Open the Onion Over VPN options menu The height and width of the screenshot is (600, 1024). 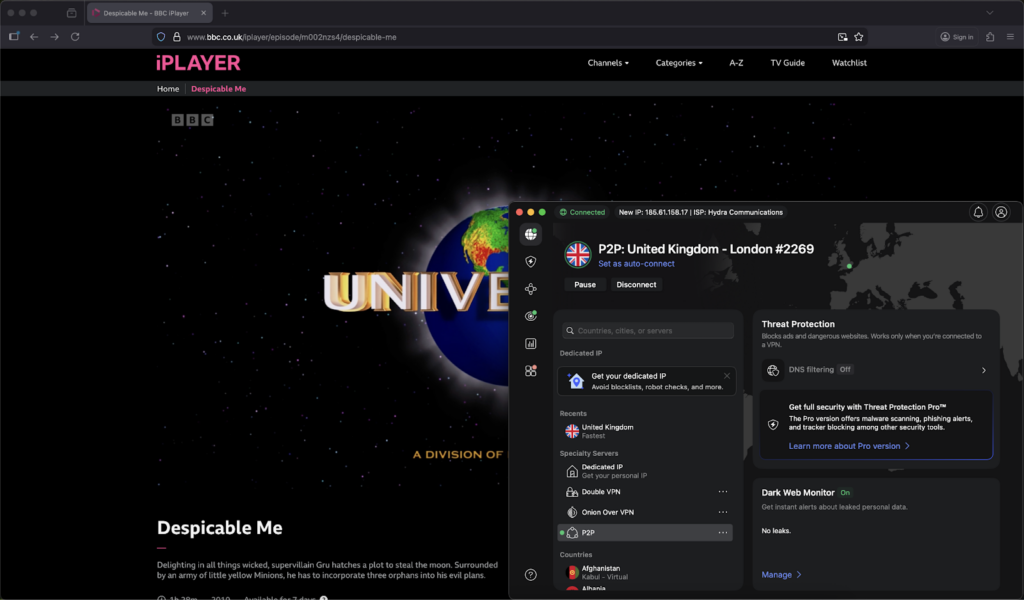click(x=722, y=512)
